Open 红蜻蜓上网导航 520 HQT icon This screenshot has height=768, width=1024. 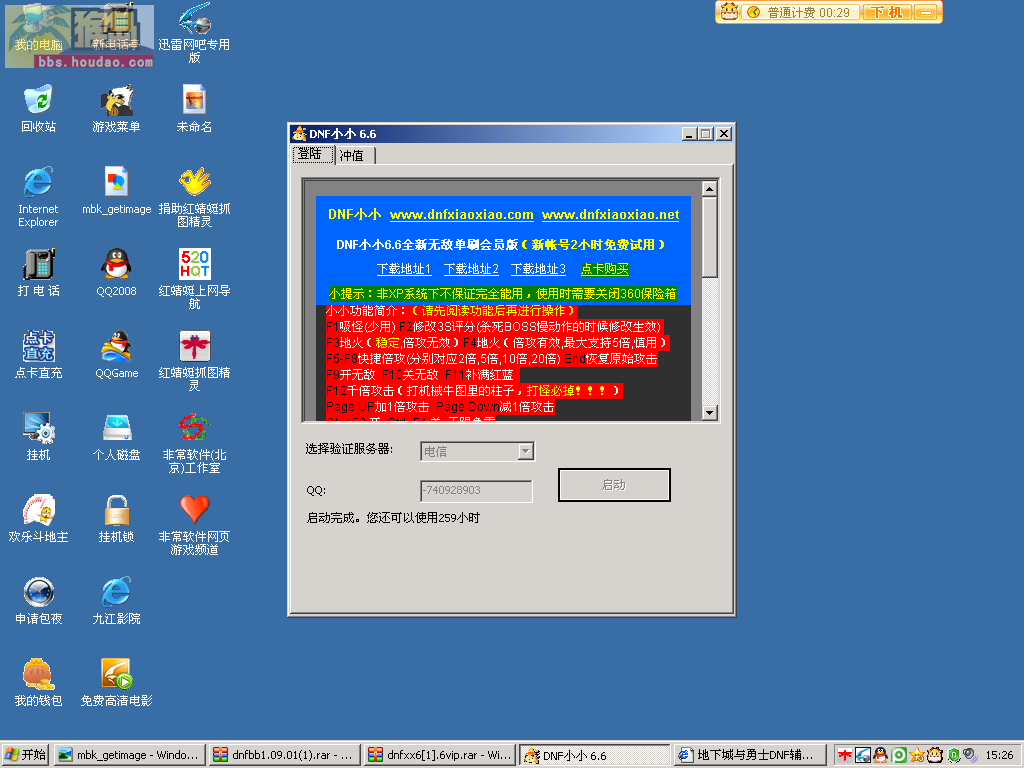tap(194, 278)
